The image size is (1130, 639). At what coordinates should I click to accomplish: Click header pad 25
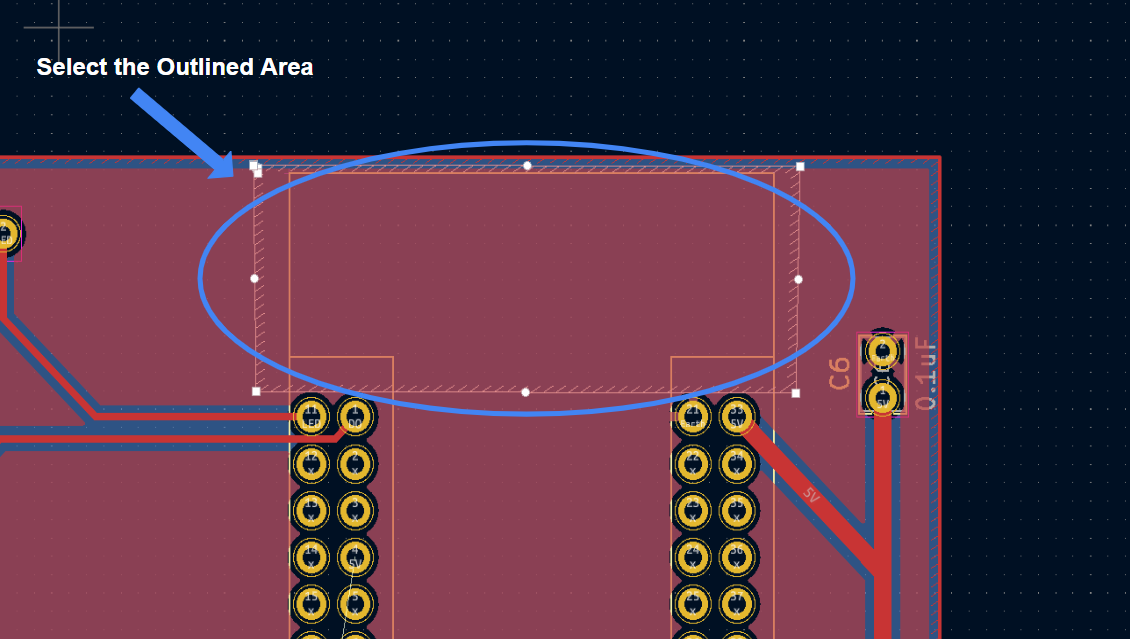[693, 604]
